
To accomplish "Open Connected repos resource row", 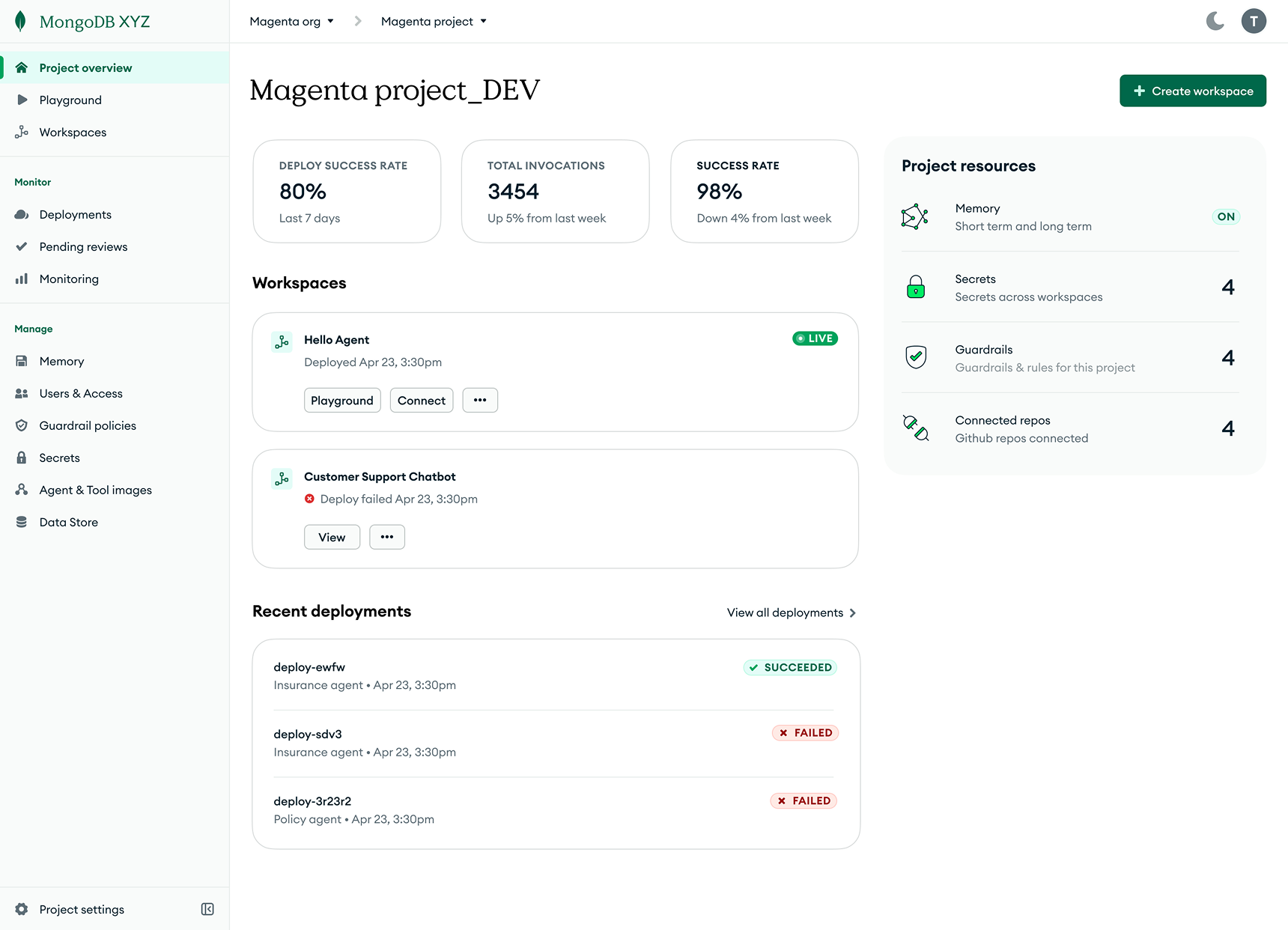I will coord(1070,428).
